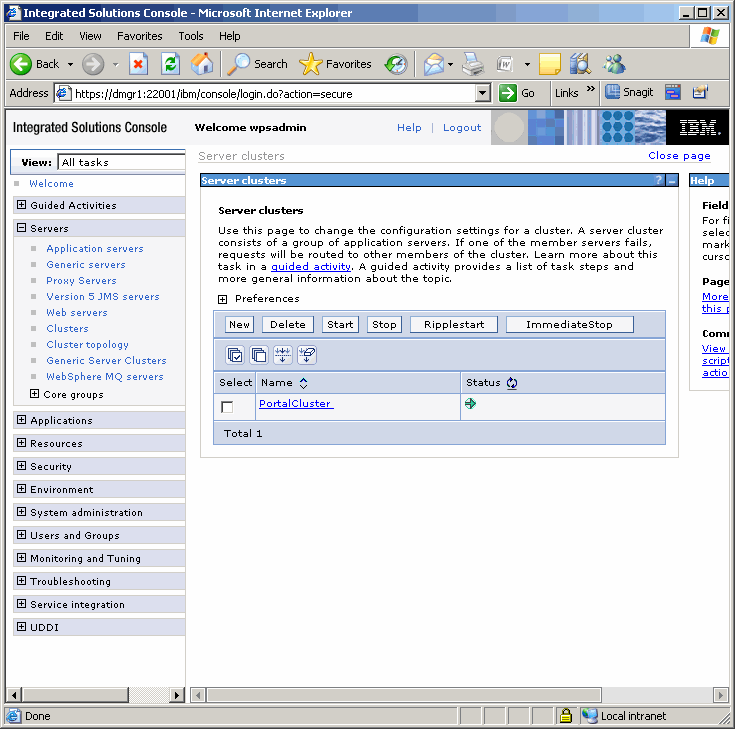The height and width of the screenshot is (729, 735).
Task: Open the PortalCluster link
Action: coord(295,404)
